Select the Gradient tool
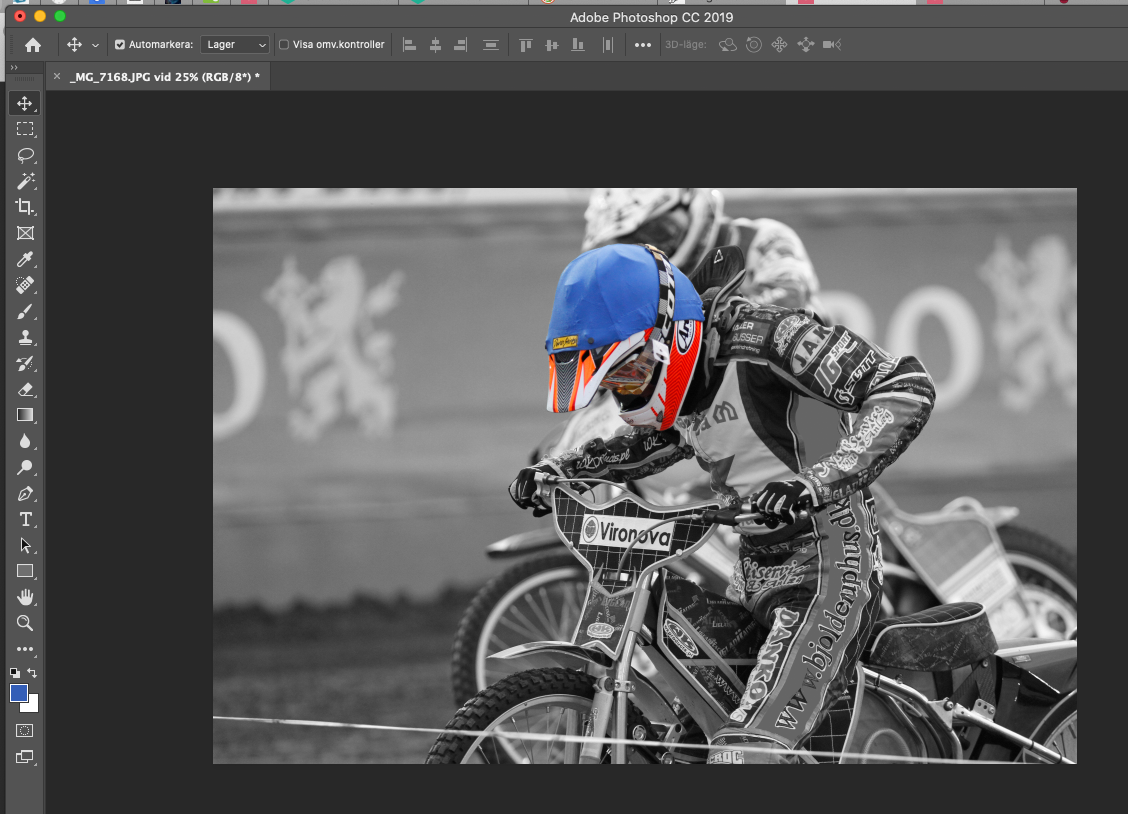Viewport: 1128px width, 814px height. 25,415
